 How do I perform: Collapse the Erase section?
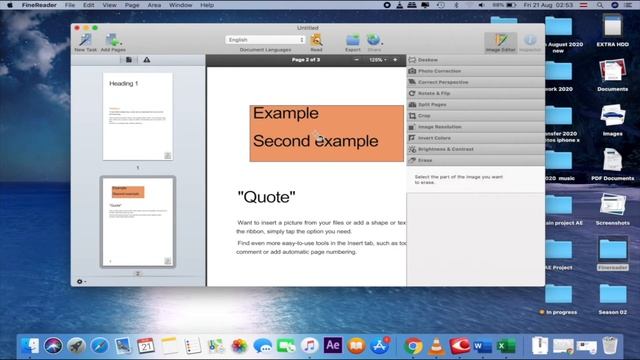(x=476, y=160)
